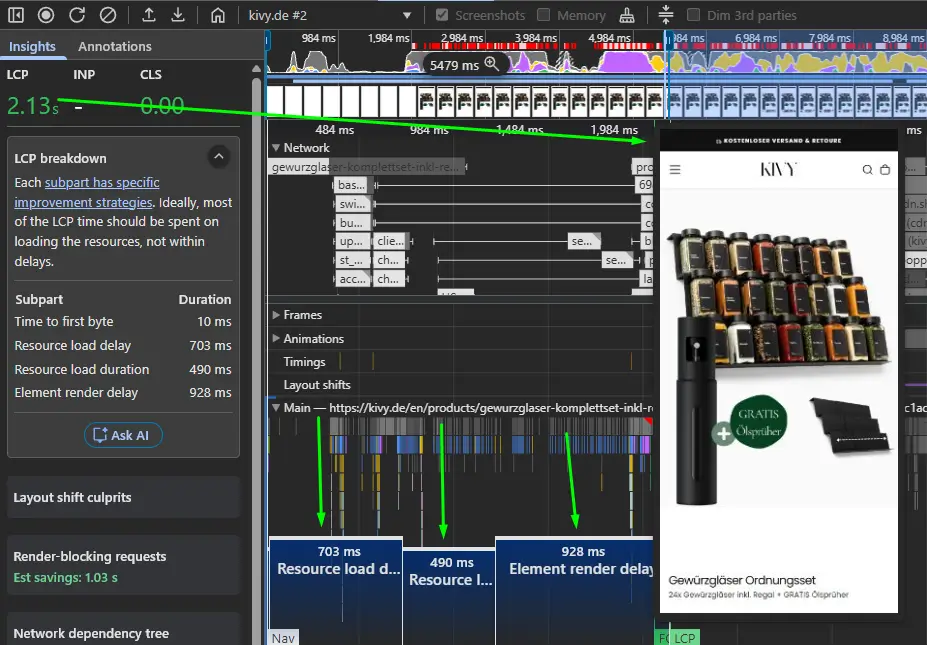Expand the Layout shift culprits insight

tap(124, 497)
